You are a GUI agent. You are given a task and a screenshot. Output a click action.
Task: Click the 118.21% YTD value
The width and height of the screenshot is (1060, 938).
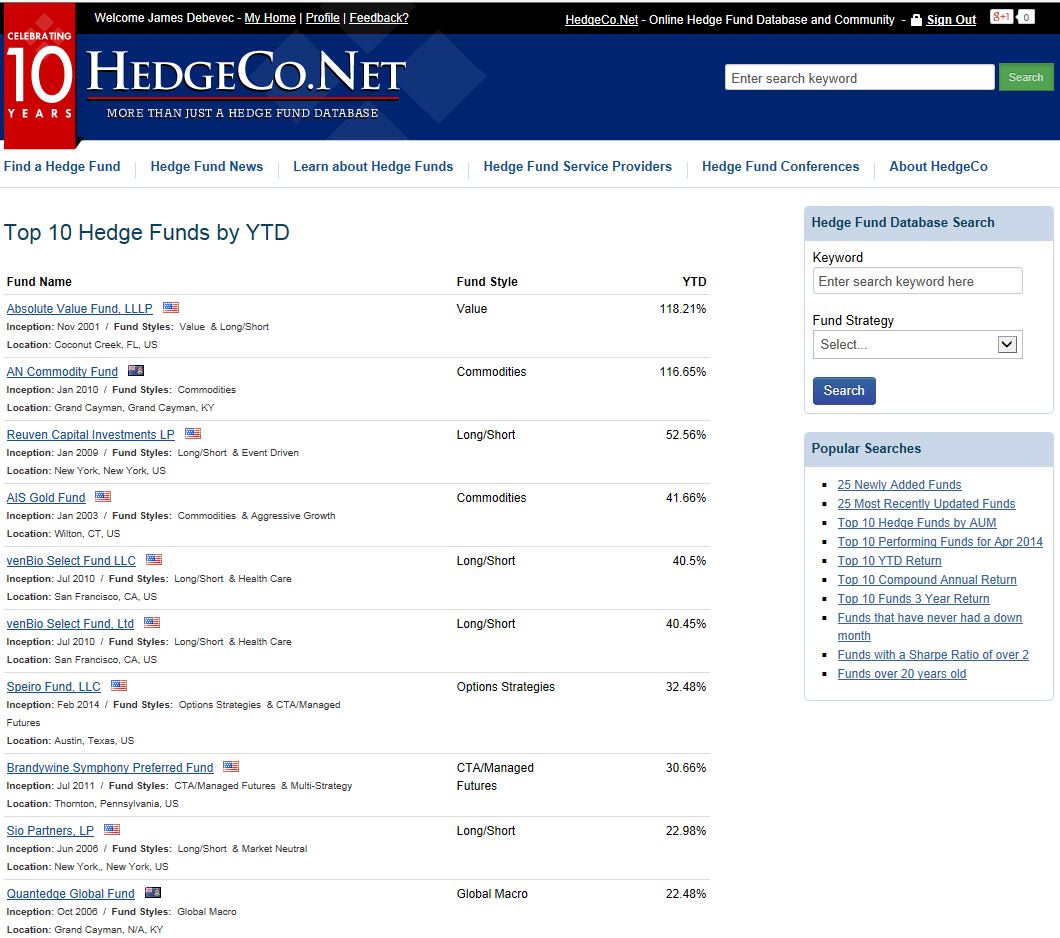[x=683, y=309]
